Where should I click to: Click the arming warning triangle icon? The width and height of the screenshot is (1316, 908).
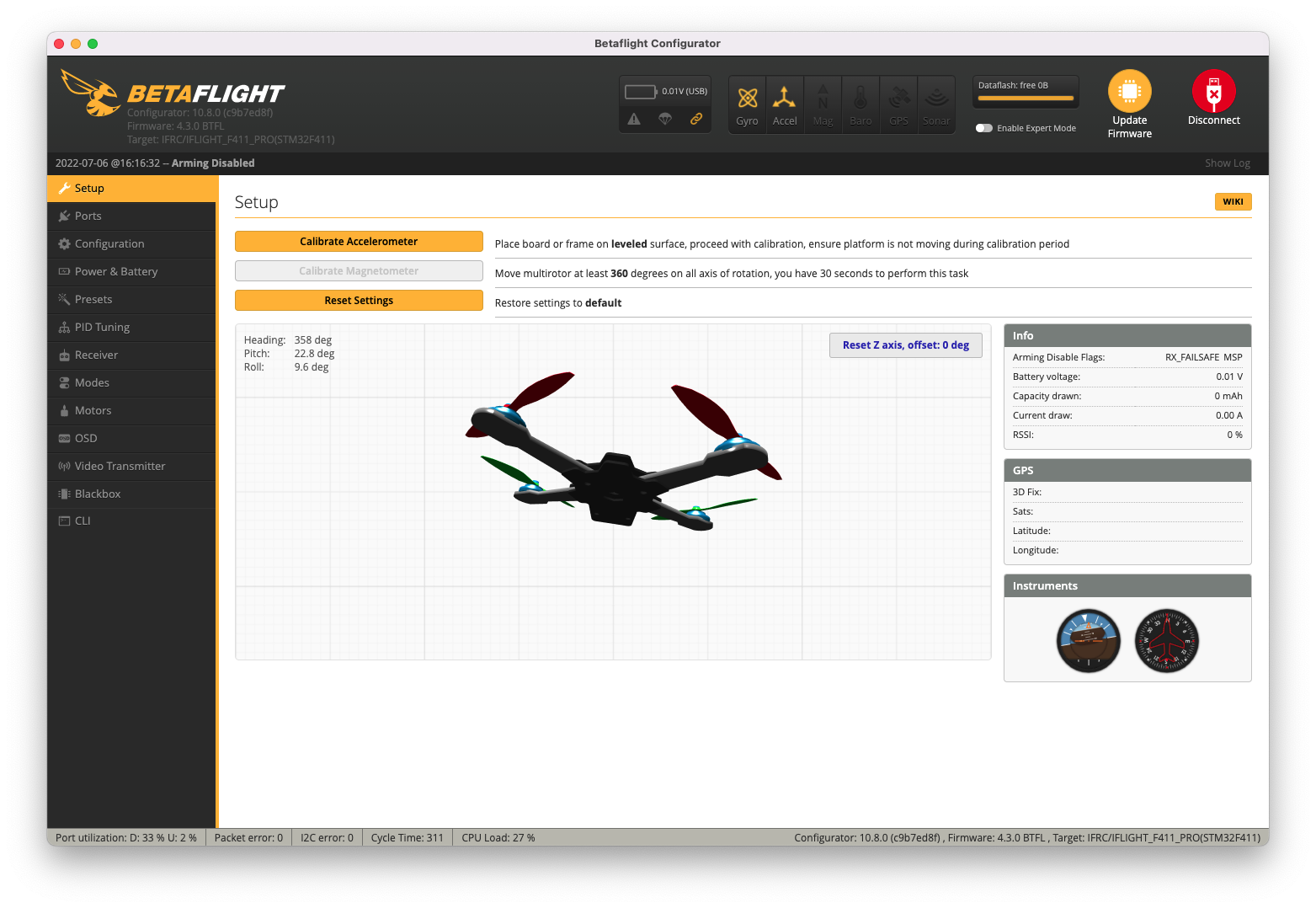pyautogui.click(x=634, y=119)
